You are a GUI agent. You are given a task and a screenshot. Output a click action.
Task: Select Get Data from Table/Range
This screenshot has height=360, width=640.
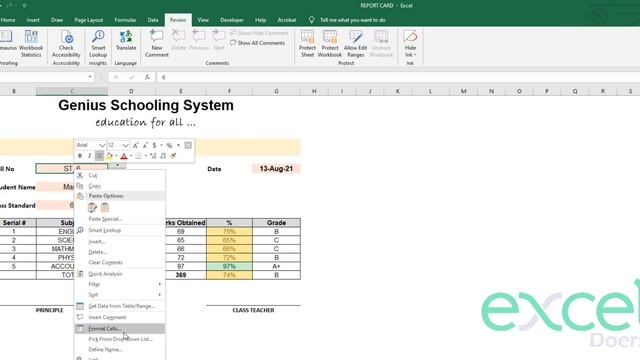click(120, 306)
